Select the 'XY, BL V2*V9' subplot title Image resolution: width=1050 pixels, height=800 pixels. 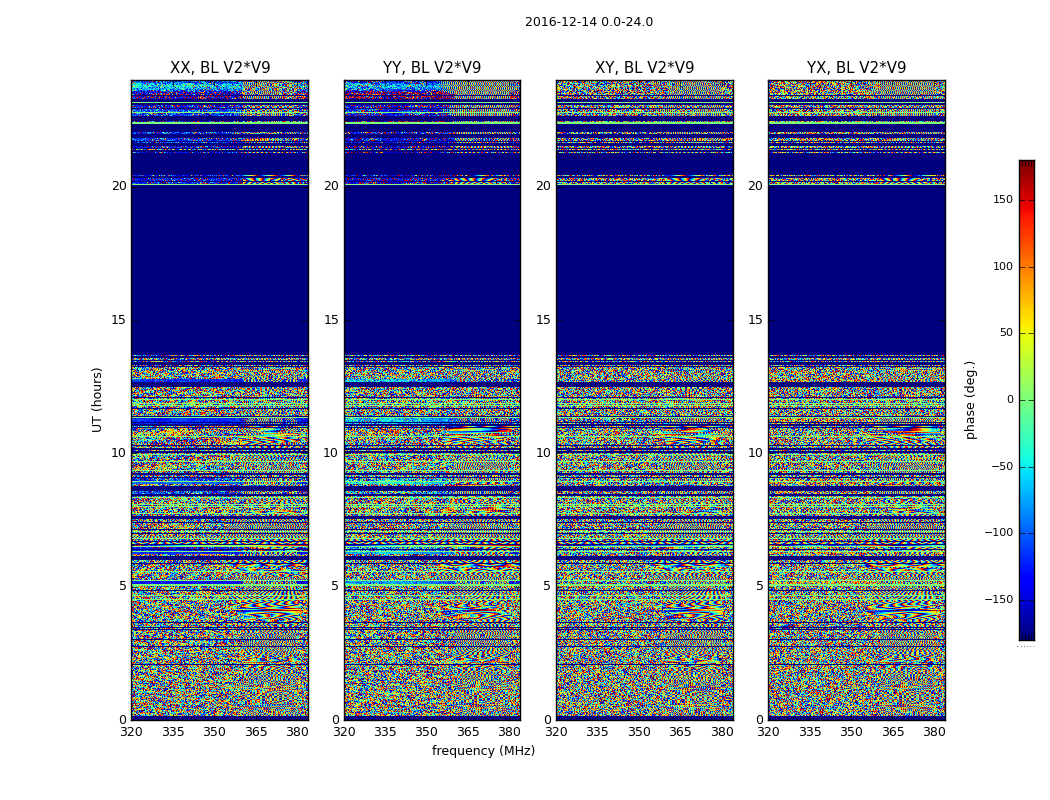(x=645, y=68)
